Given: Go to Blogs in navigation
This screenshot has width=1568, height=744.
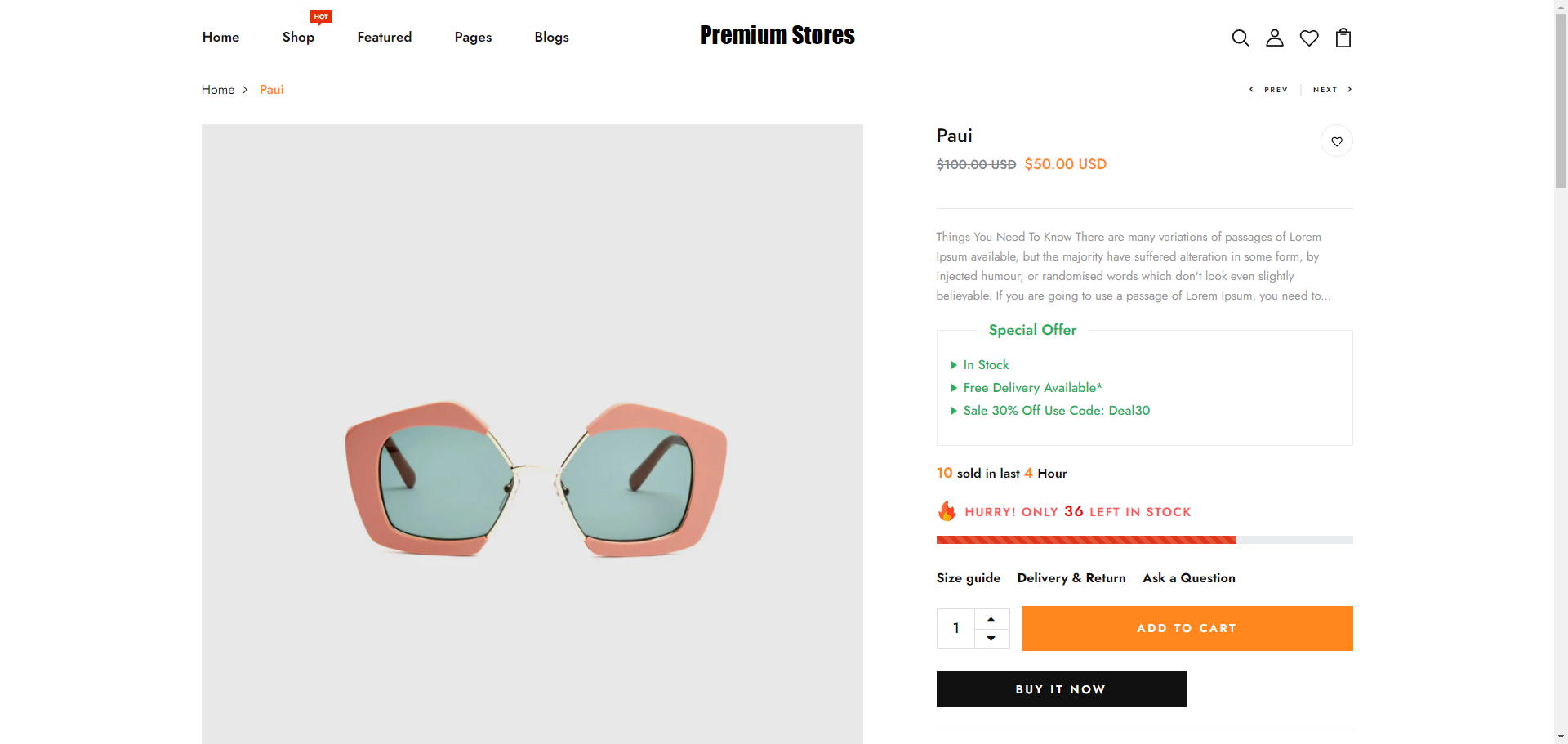Looking at the screenshot, I should tap(551, 37).
